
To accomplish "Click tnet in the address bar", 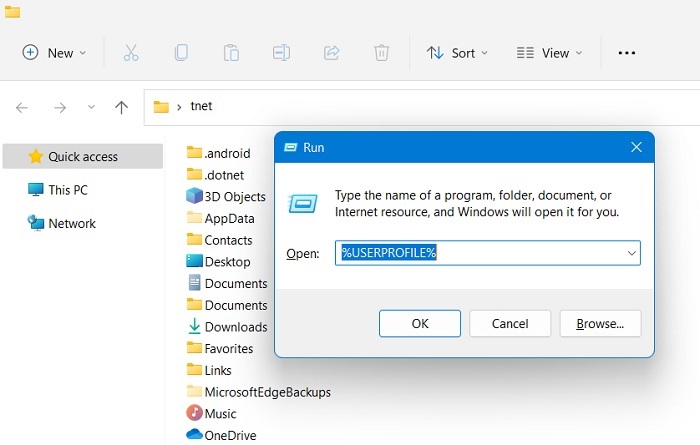I will pyautogui.click(x=201, y=106).
